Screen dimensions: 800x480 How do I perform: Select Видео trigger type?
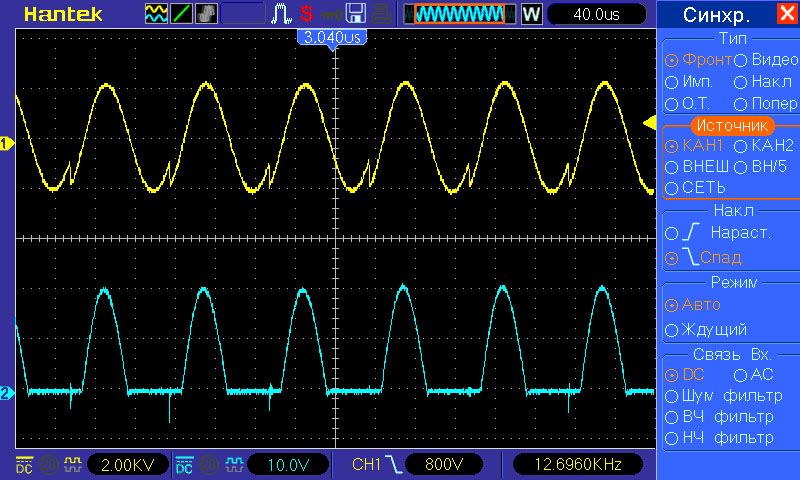[x=766, y=60]
